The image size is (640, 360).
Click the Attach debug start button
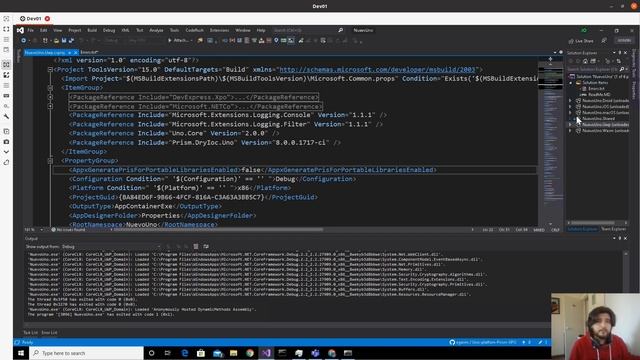[x=178, y=40]
